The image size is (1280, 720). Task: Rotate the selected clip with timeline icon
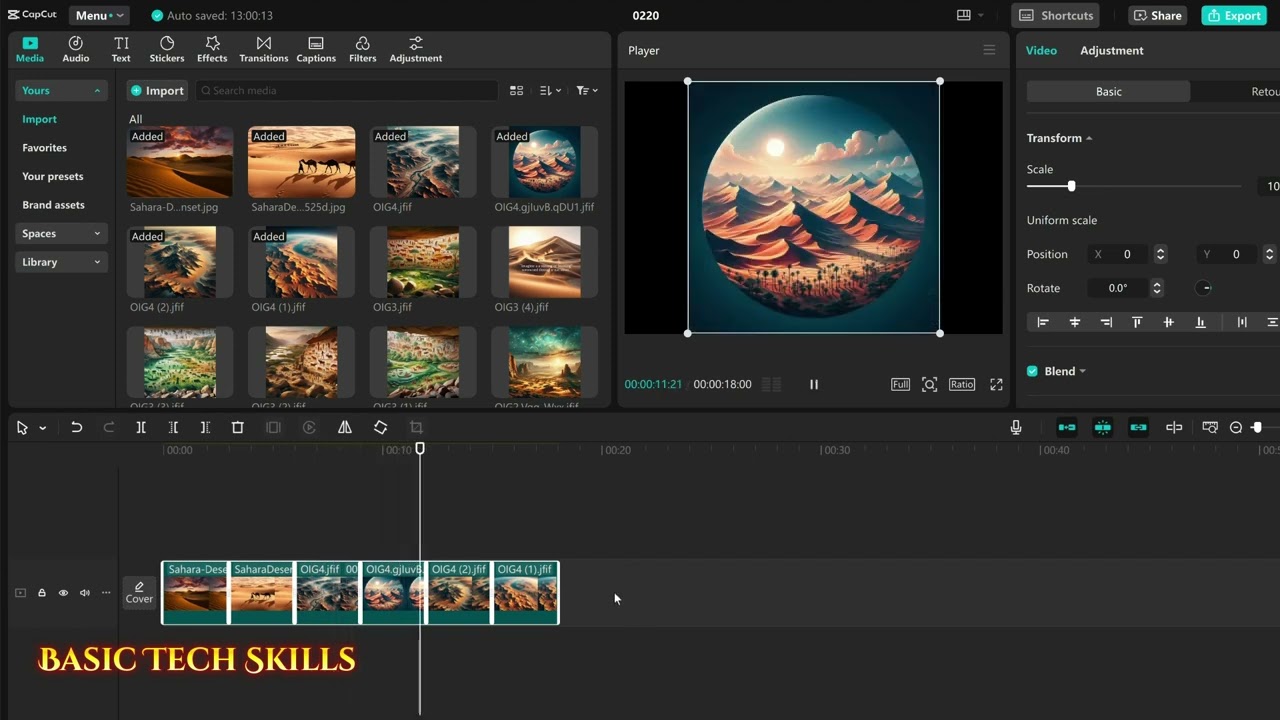381,427
